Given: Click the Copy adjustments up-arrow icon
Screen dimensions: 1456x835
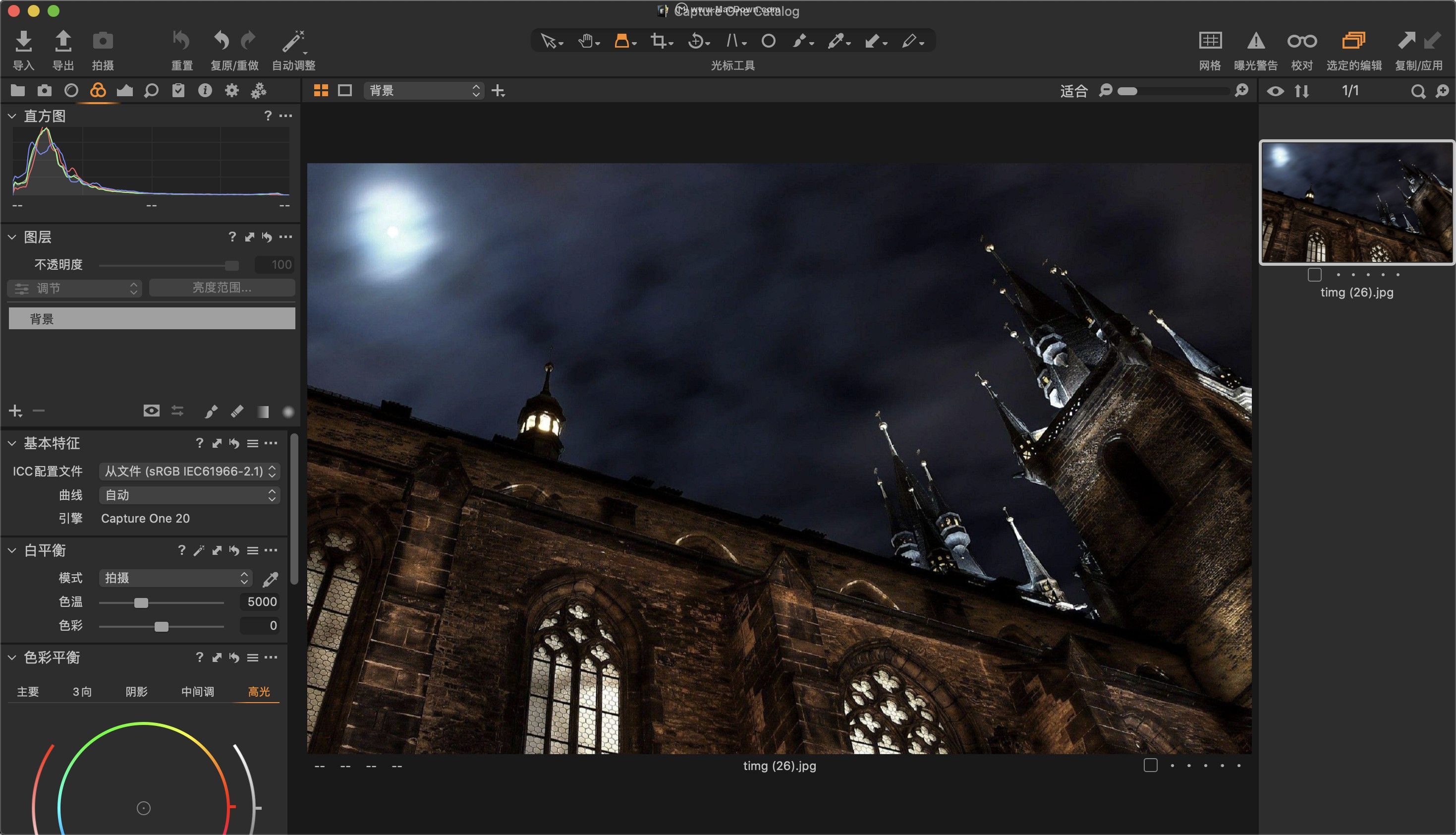Looking at the screenshot, I should pyautogui.click(x=1406, y=40).
